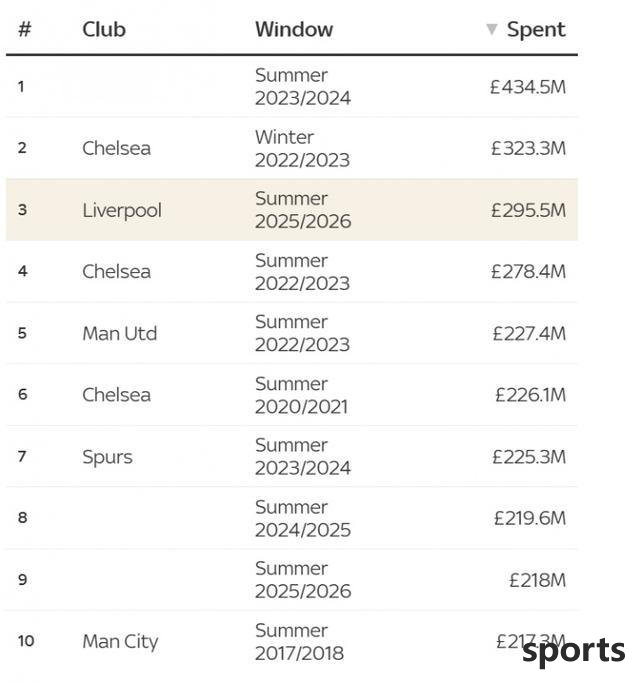This screenshot has height=682, width=640.
Task: Sort by the Club column header
Action: pos(104,30)
